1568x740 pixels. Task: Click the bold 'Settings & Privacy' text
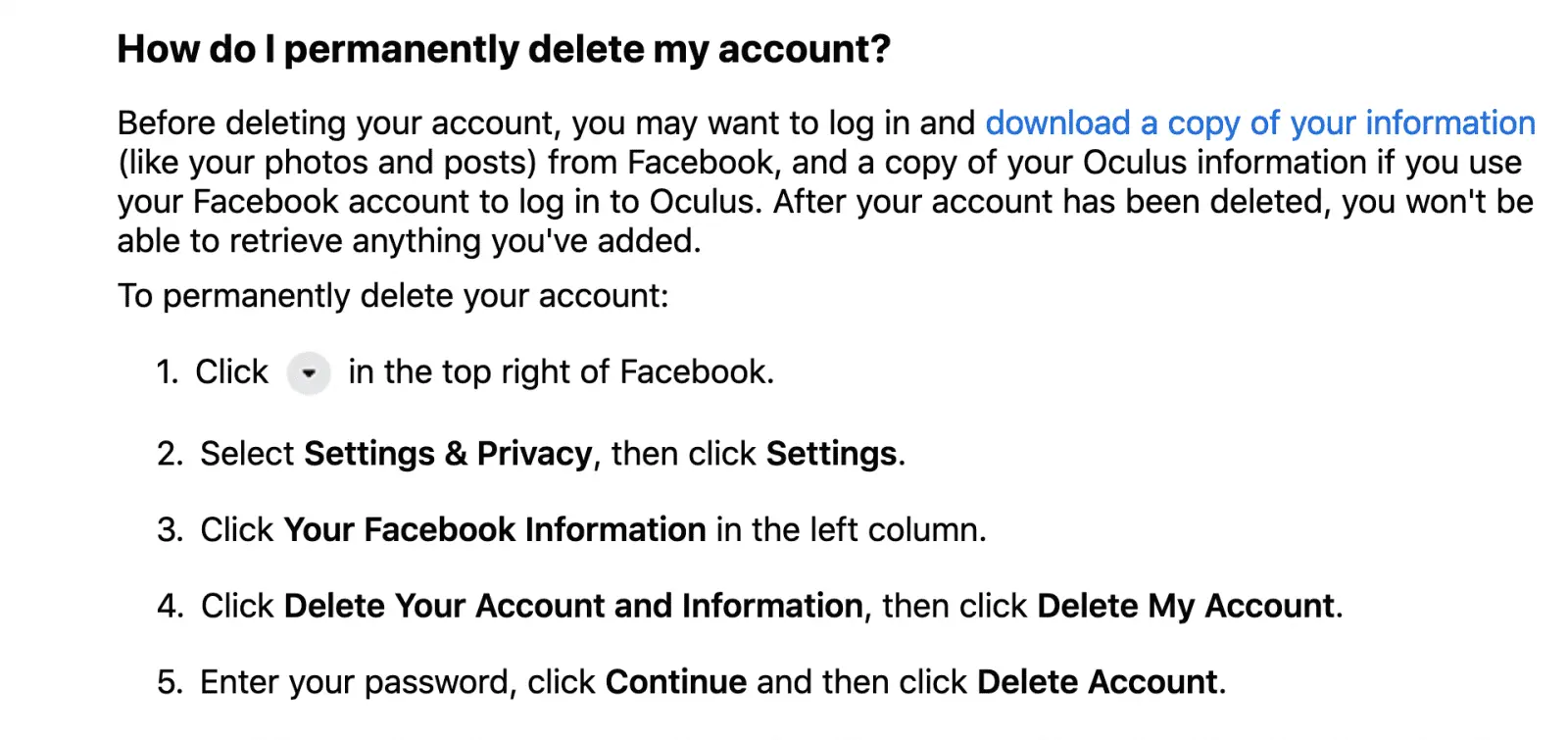(x=448, y=454)
